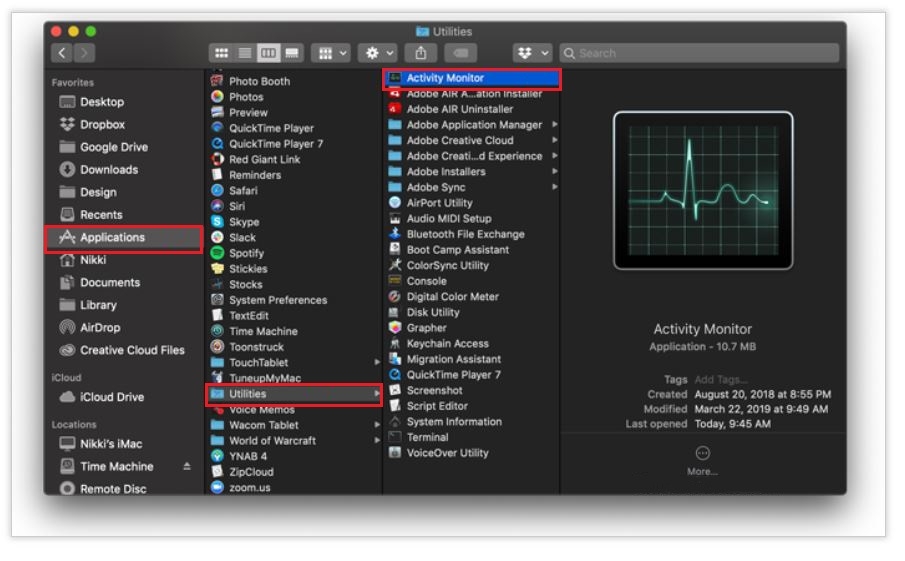Screen dimensions: 905x561
Task: Click the More button in preview
Action: pyautogui.click(x=702, y=461)
